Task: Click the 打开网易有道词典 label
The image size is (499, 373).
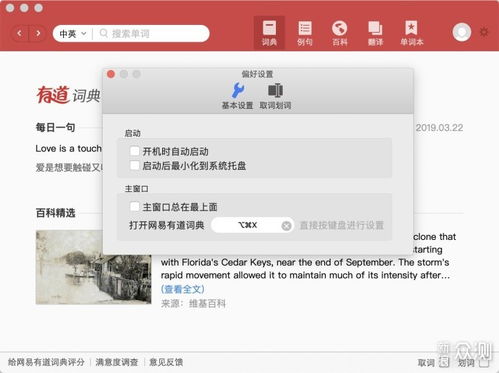Action: coord(167,225)
